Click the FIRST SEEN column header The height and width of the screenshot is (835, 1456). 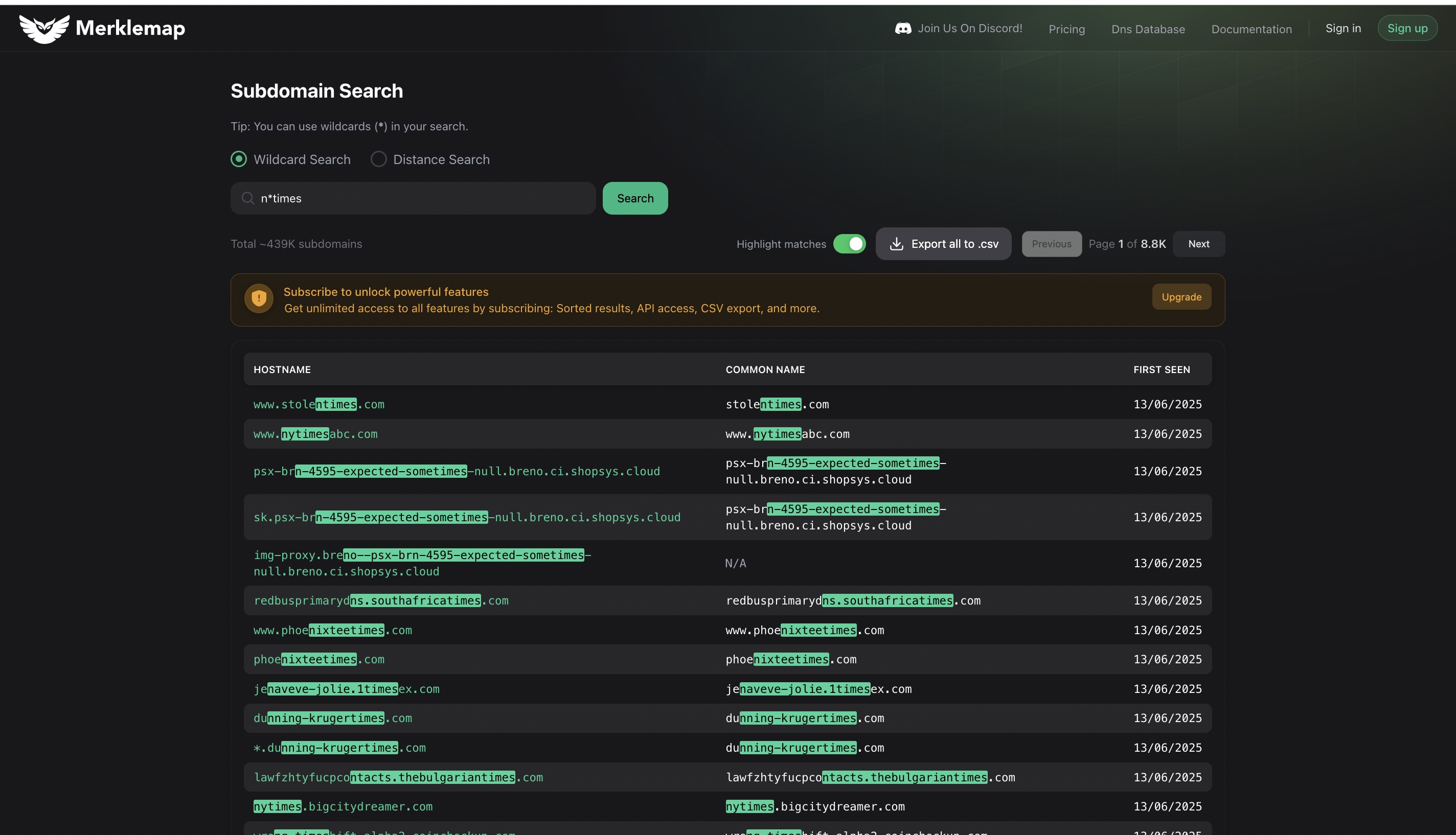click(x=1161, y=369)
